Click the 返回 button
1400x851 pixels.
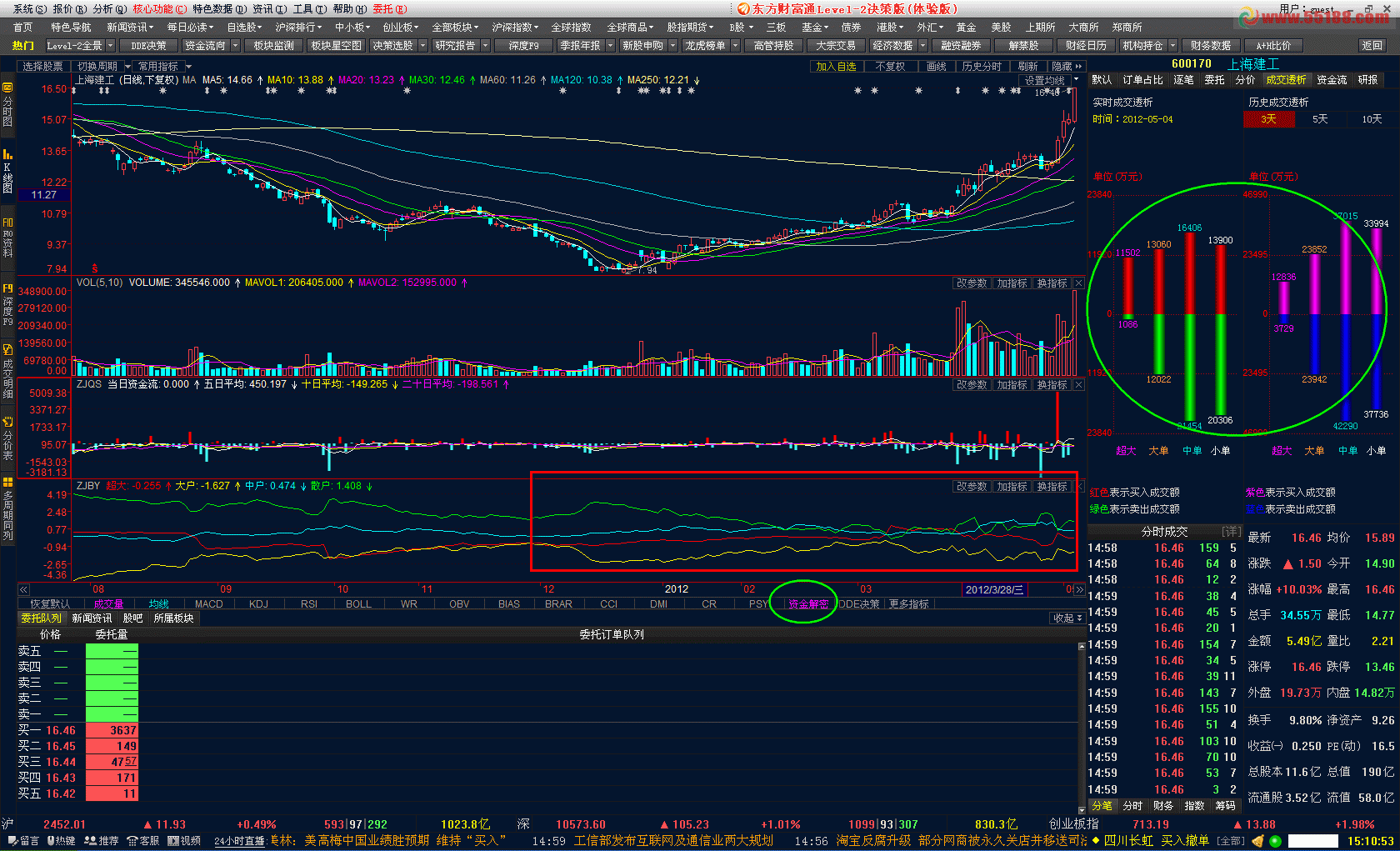click(1371, 46)
